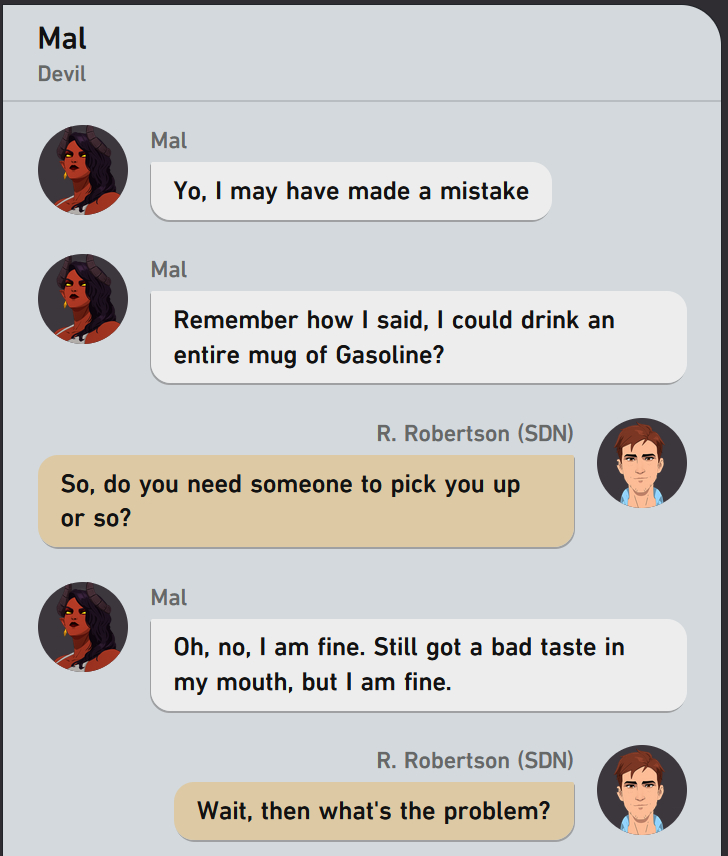Click the 'Mal' sender name above the first message

coord(169,140)
